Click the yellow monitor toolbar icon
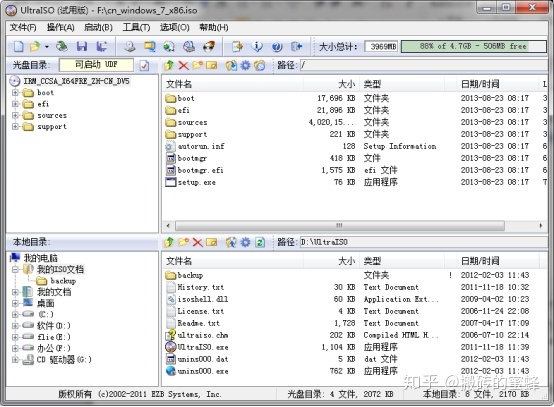Image resolution: width=554 pixels, height=407 pixels. click(149, 46)
